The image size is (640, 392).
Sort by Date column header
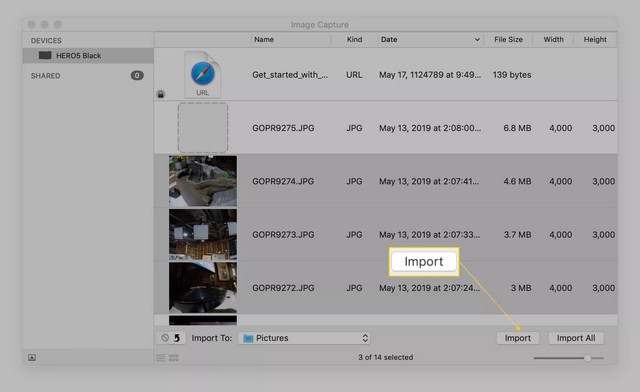(x=389, y=40)
